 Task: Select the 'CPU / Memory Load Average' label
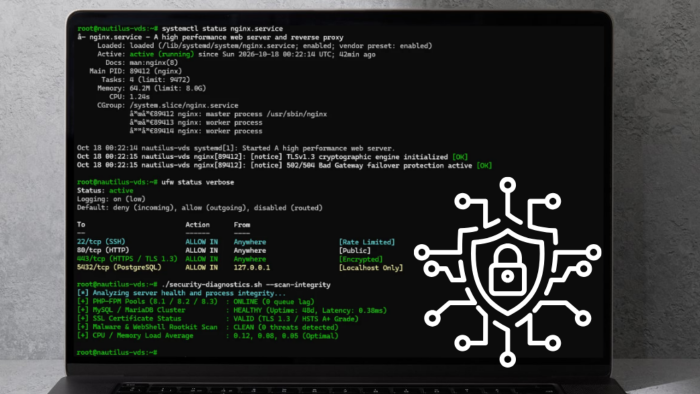click(143, 336)
